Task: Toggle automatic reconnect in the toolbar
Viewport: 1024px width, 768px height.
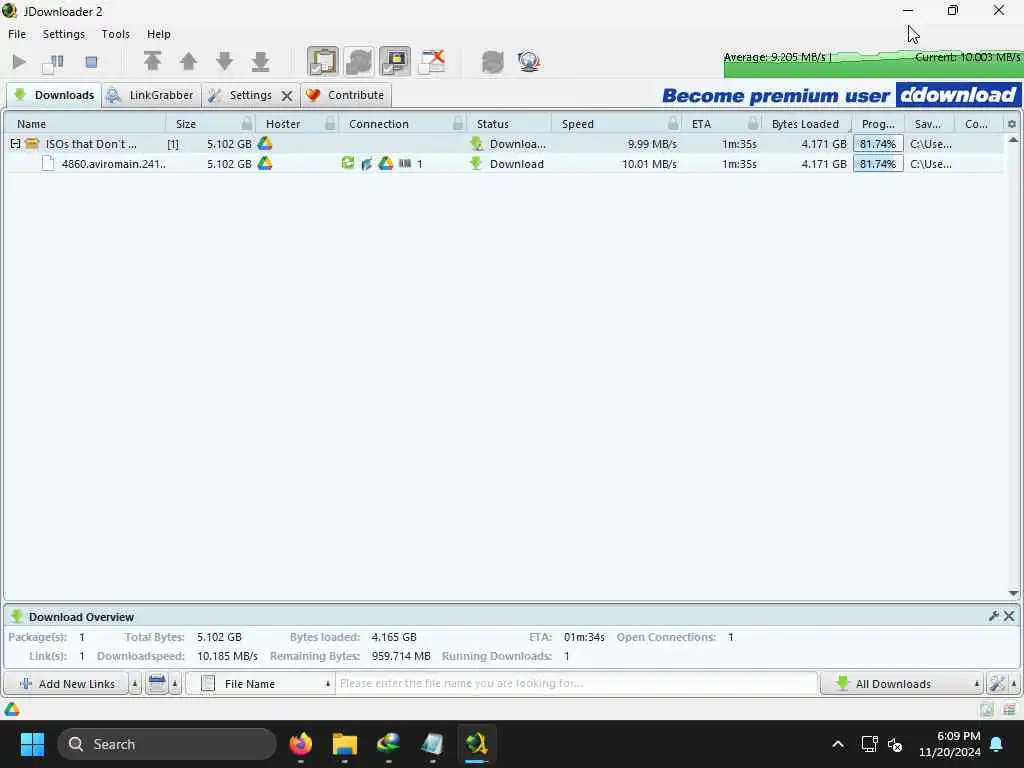Action: click(359, 61)
